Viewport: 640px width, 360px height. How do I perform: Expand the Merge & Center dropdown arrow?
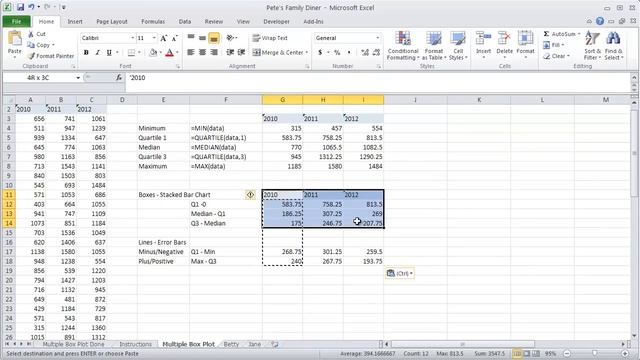point(307,53)
